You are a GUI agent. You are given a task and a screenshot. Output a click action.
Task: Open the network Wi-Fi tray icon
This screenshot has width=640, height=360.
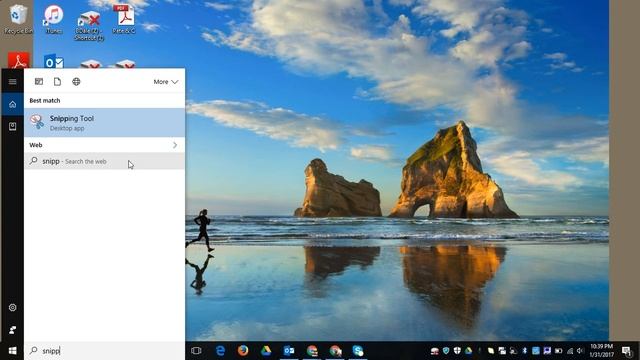[570, 351]
